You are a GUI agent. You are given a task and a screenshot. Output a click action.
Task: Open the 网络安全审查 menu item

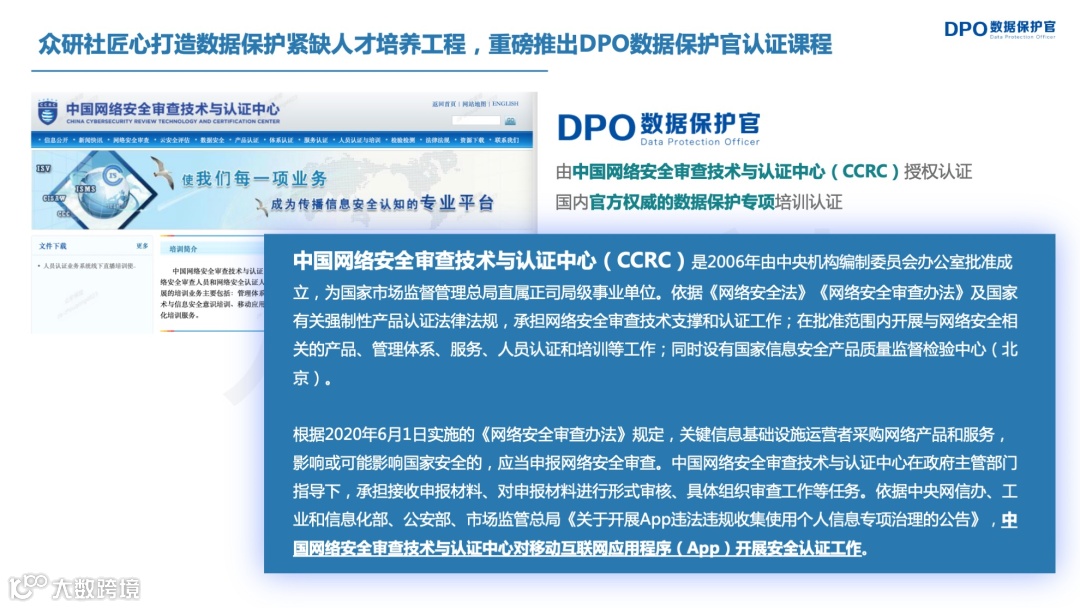(131, 140)
